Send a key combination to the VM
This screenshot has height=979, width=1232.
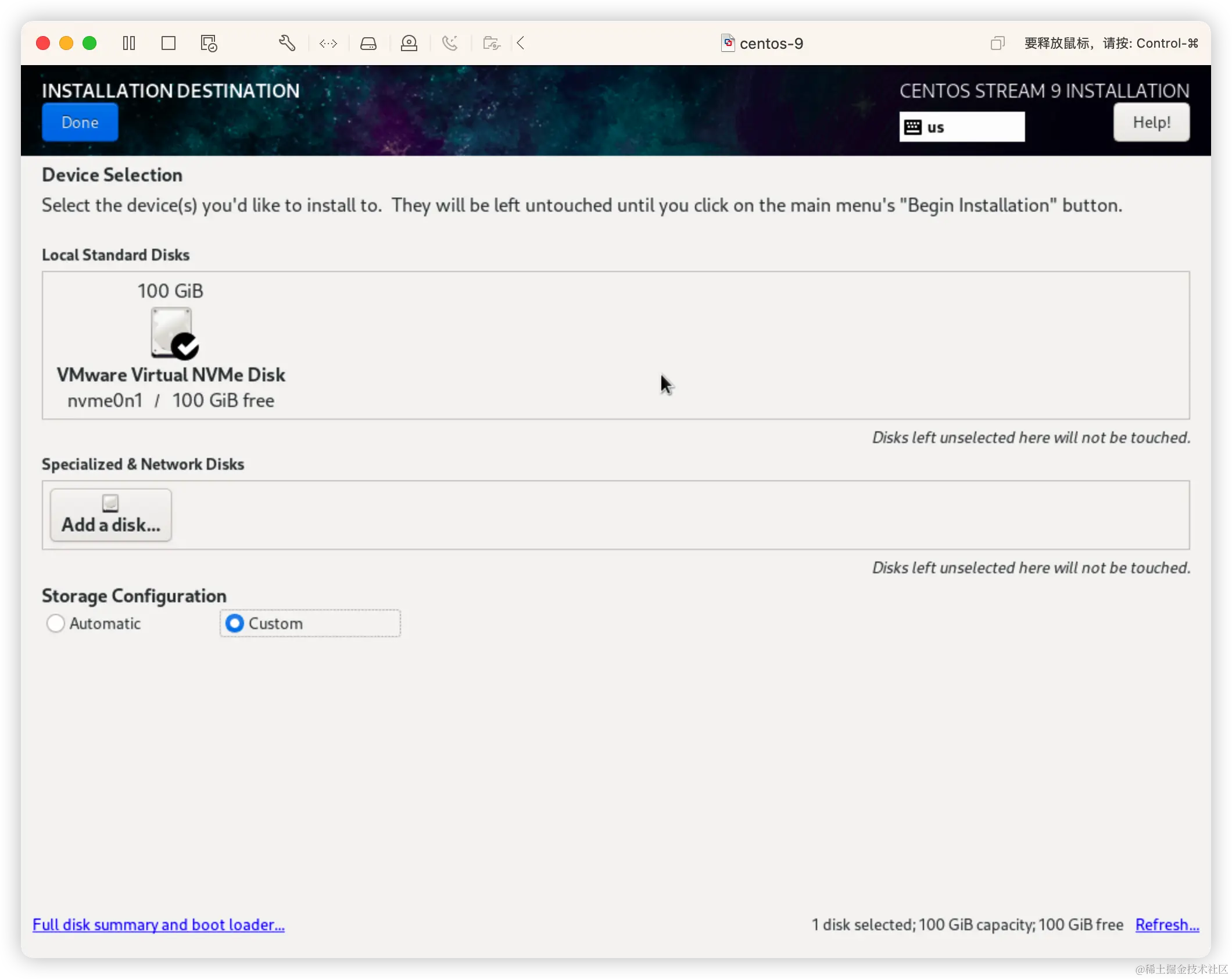point(328,43)
